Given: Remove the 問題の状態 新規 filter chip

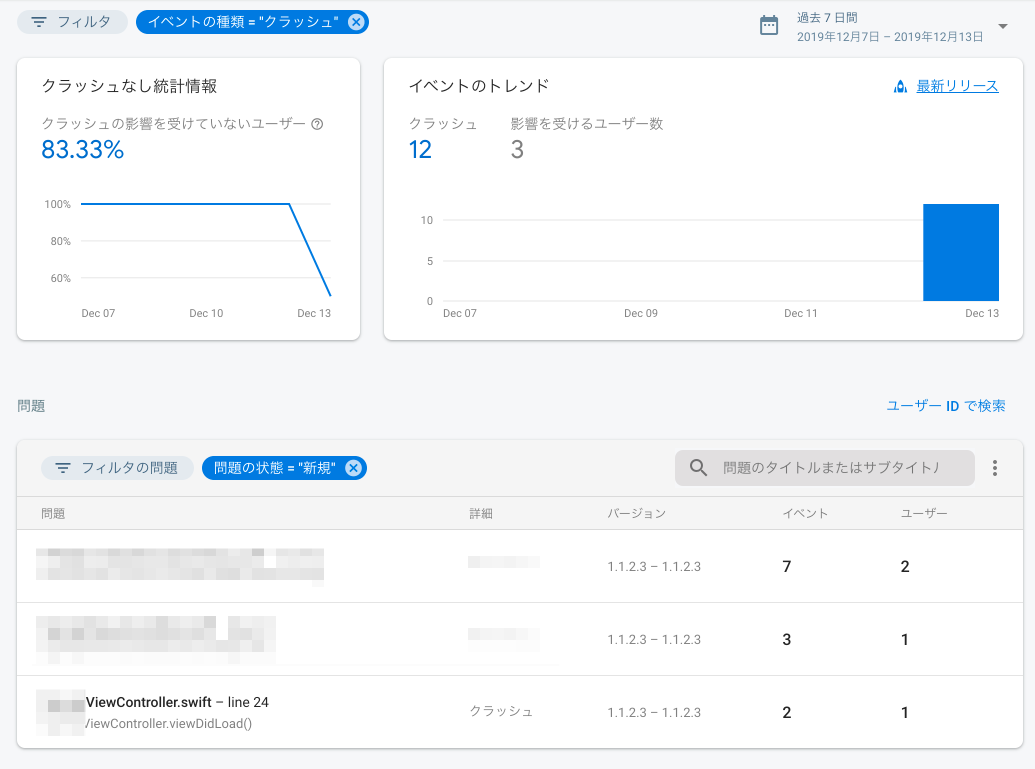Looking at the screenshot, I should tap(353, 467).
